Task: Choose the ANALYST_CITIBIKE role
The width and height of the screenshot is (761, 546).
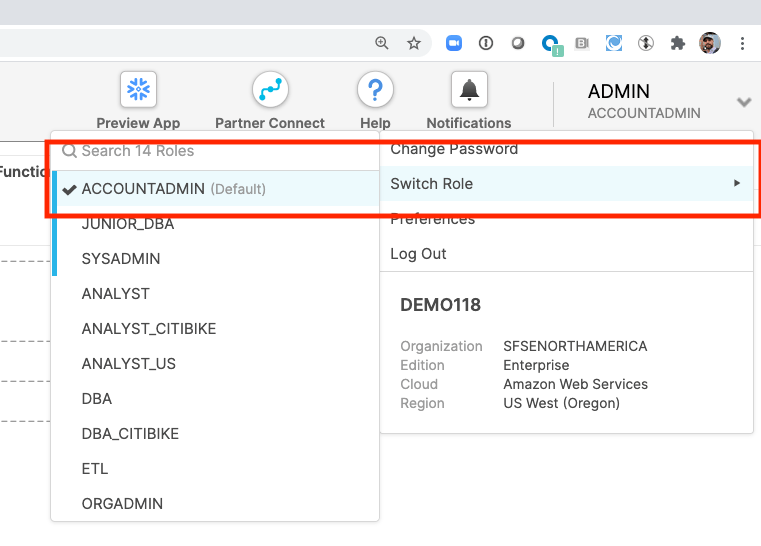Action: point(149,329)
